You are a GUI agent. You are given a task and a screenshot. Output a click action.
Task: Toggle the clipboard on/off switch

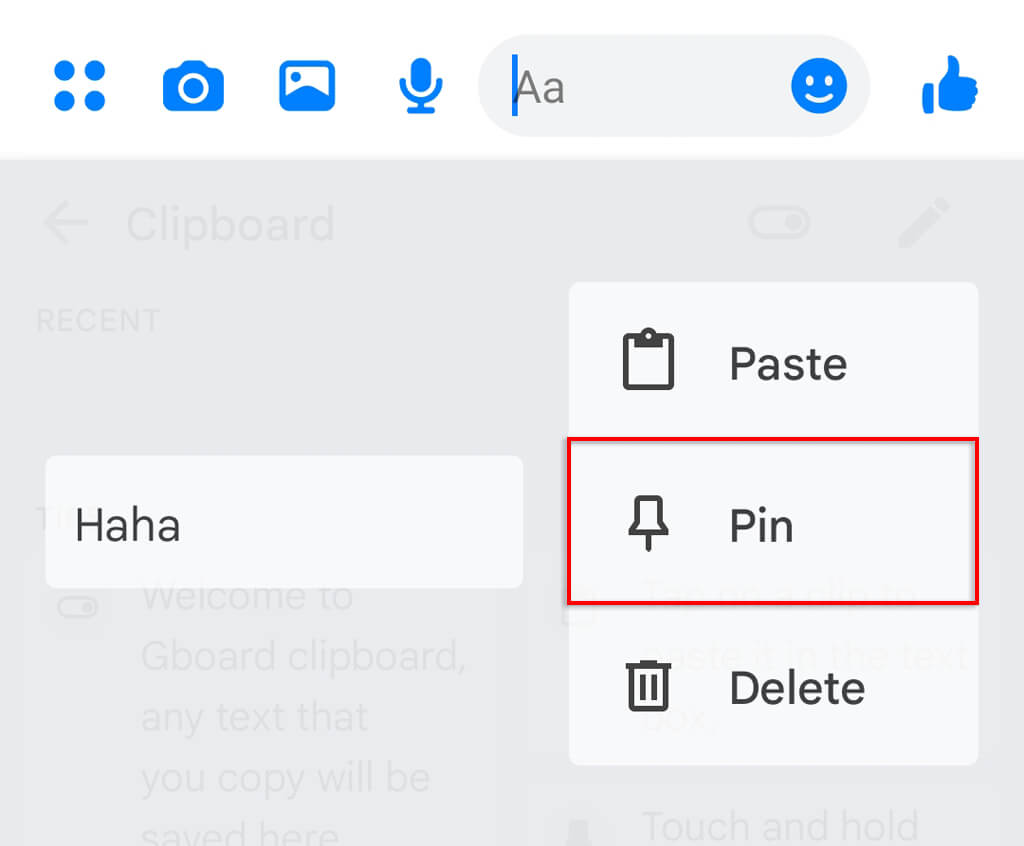[780, 224]
